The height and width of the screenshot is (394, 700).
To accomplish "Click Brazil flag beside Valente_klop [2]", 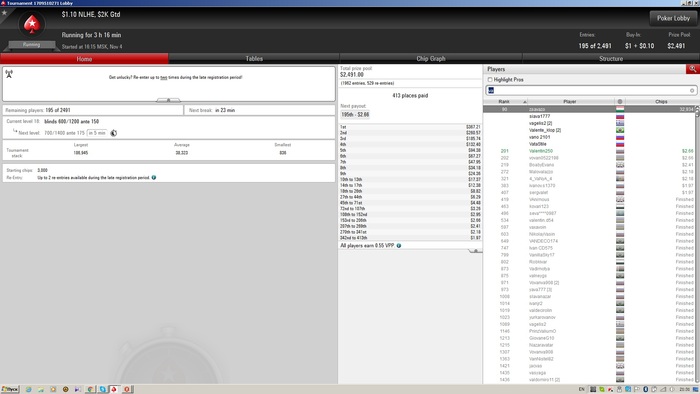I will click(620, 130).
